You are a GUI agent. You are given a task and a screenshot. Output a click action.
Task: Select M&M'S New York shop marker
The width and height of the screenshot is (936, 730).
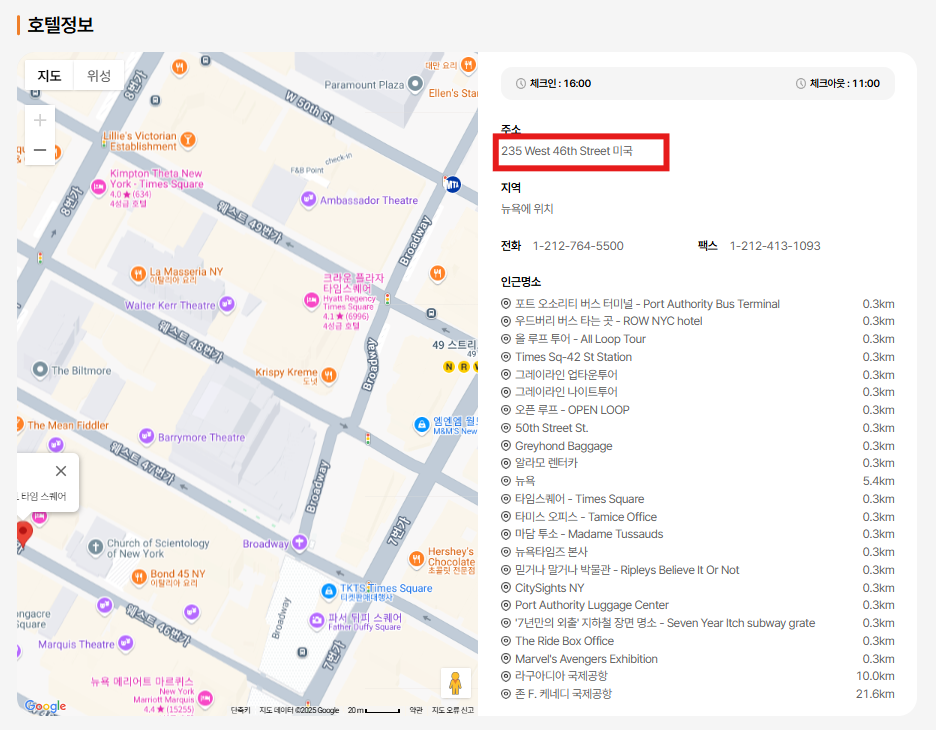[x=422, y=425]
